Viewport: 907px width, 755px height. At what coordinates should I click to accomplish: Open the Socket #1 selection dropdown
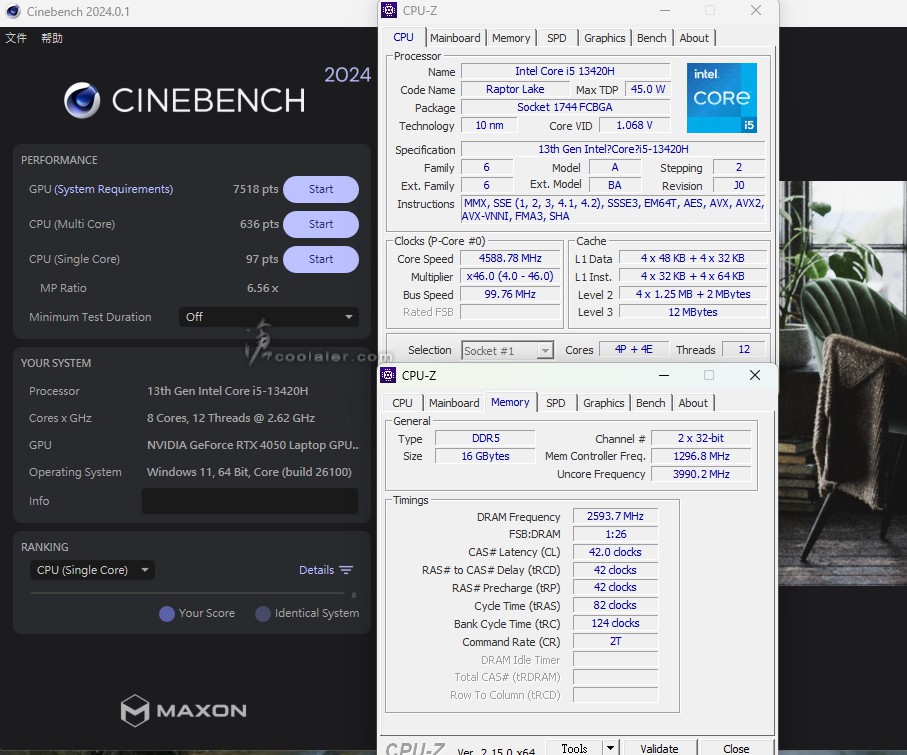coord(507,351)
